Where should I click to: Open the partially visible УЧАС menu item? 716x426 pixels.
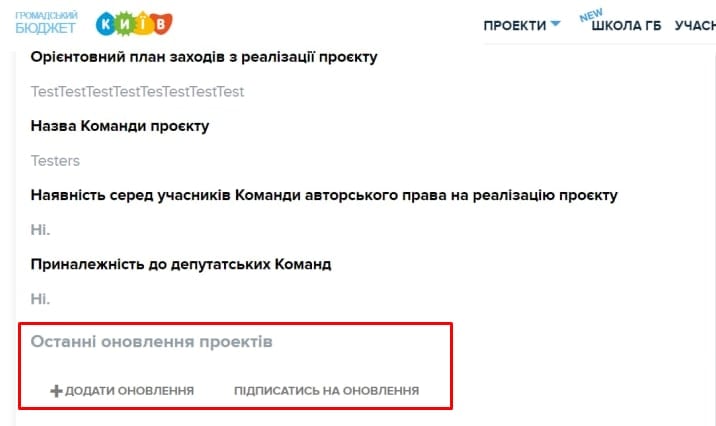[695, 26]
